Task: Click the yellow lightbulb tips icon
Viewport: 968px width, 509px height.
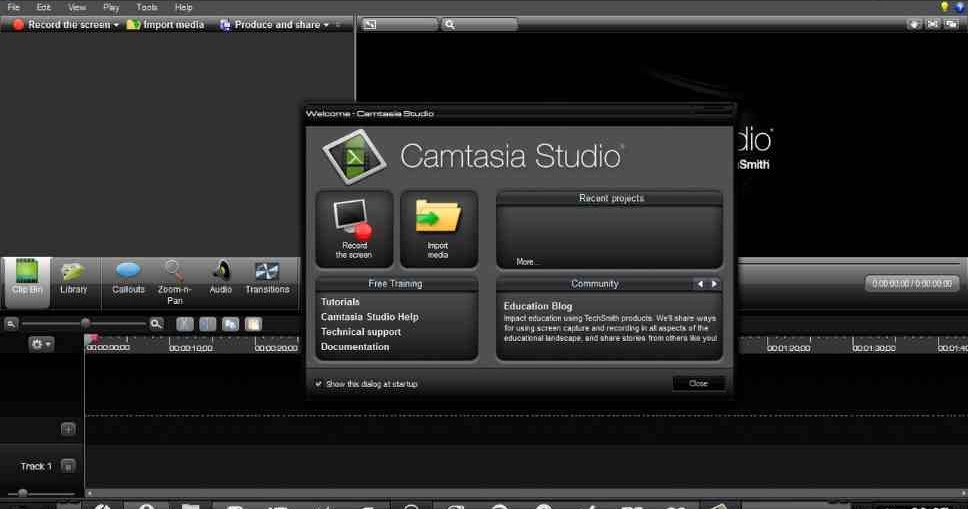Action: [x=944, y=7]
